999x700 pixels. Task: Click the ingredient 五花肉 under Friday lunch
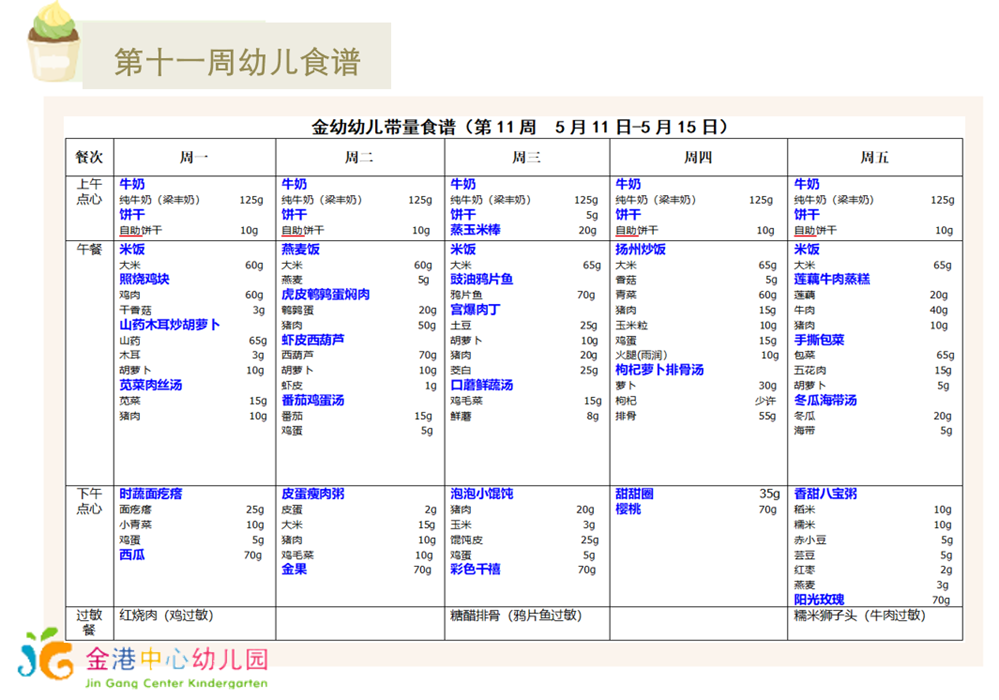point(810,370)
